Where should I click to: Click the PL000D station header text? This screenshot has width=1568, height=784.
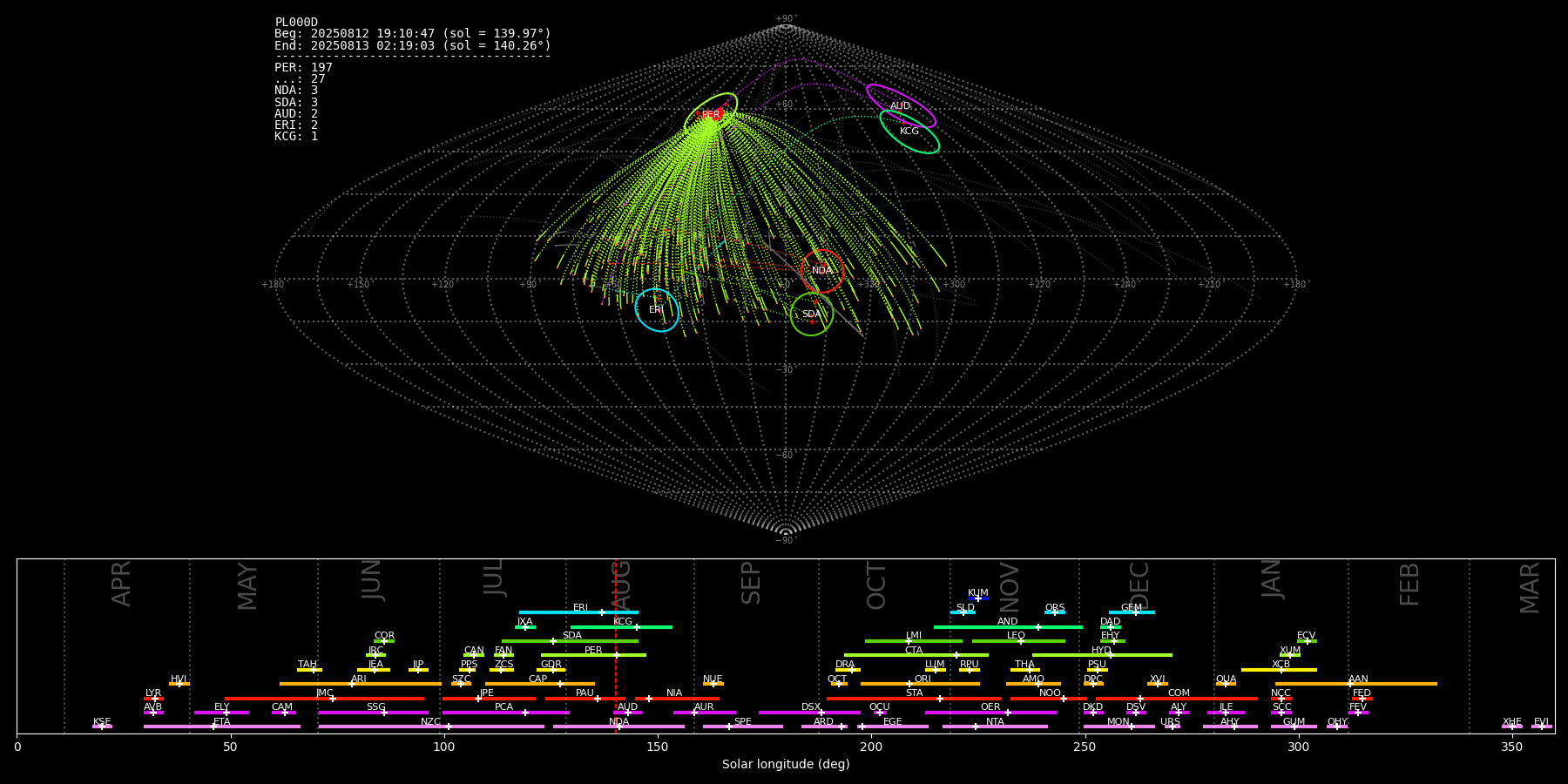coord(296,23)
